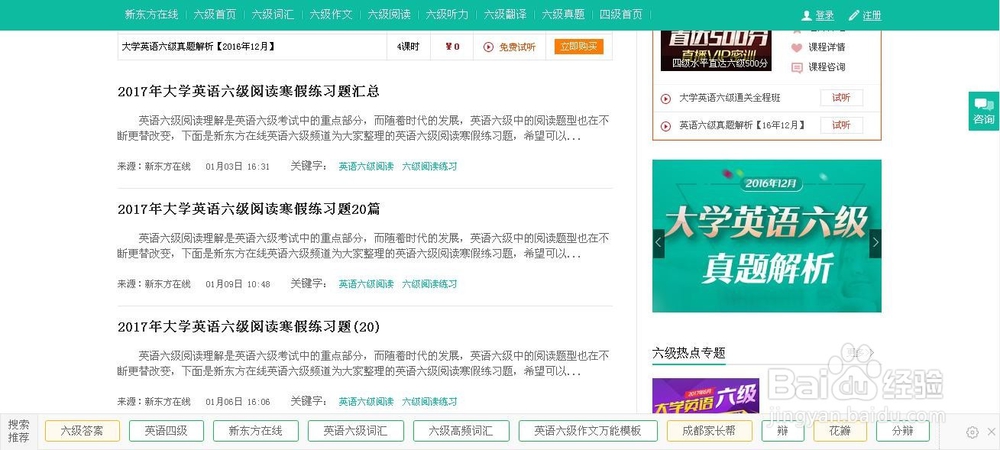Viewport: 1000px width, 450px height.
Task: Click the heart icon beside 课程详情
Action: point(797,47)
